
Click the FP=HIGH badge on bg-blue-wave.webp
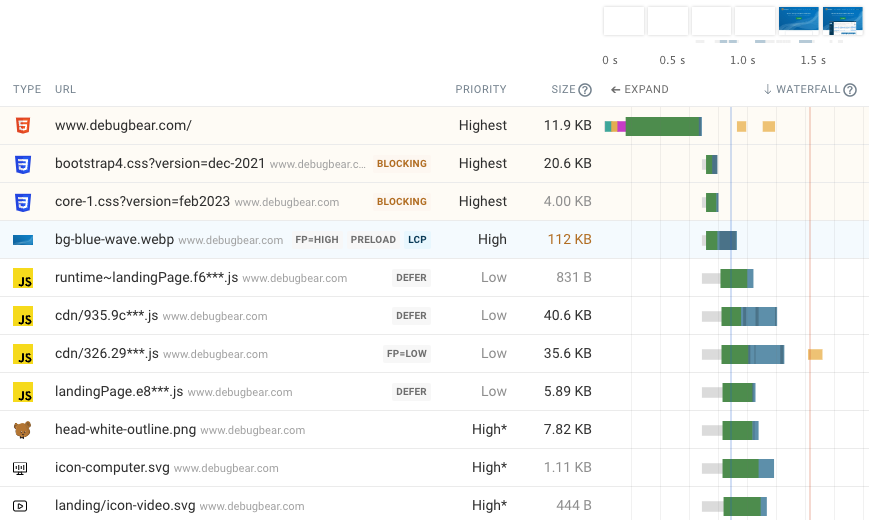(x=316, y=240)
